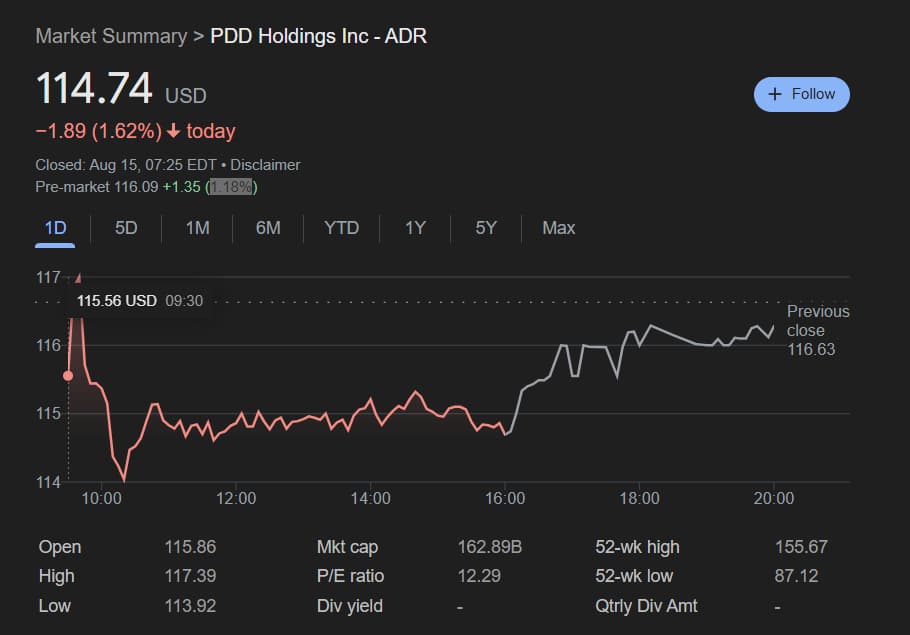This screenshot has height=635, width=910.
Task: Click the Follow button
Action: 801,94
